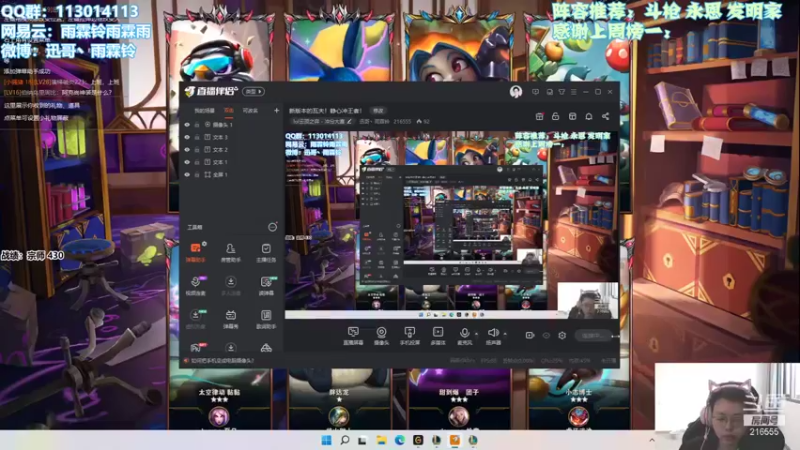Open the lyrics assistant tool in the toolbox
This screenshot has height=450, width=800.
click(266, 318)
